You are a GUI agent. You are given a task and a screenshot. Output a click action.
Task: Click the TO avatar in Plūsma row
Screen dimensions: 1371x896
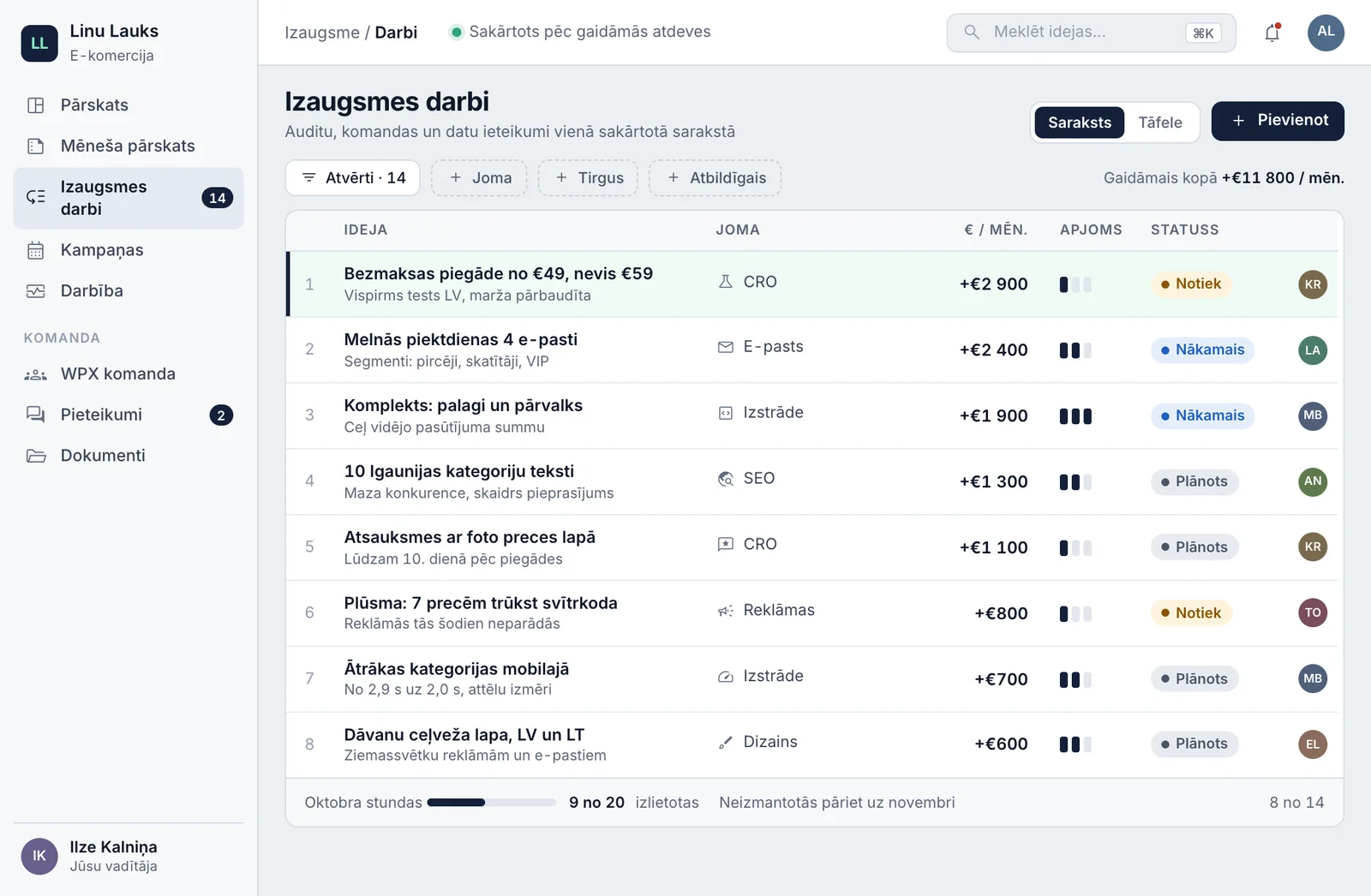coord(1313,612)
